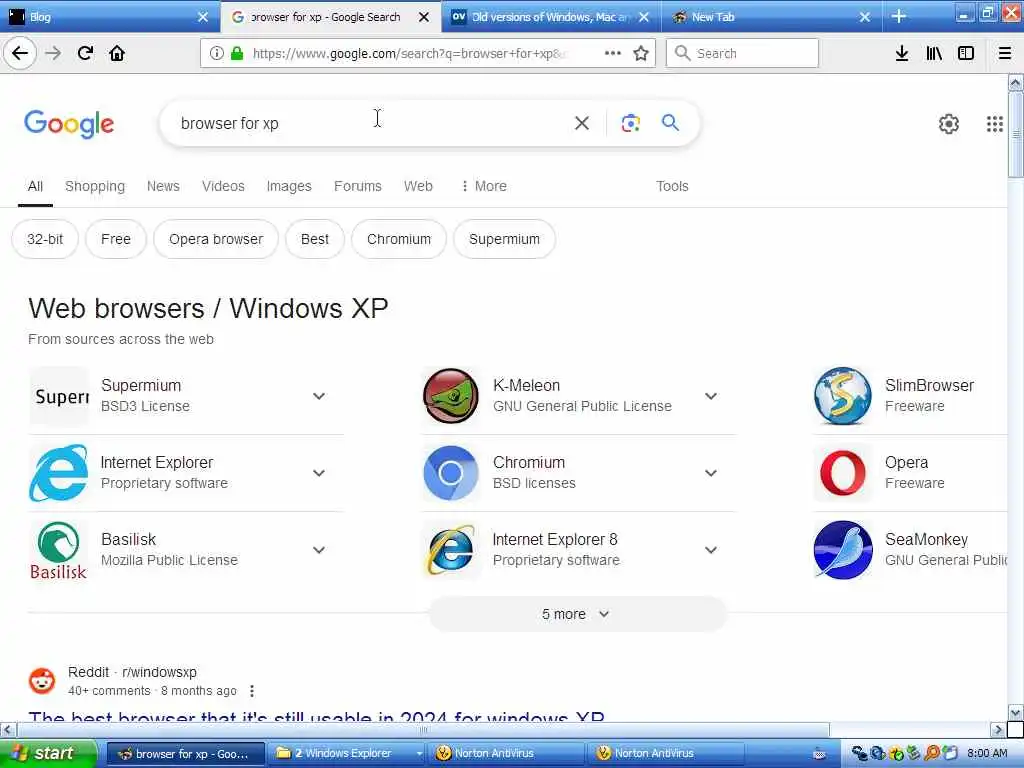Open the Reddit r/windowsxp source link

(x=132, y=672)
